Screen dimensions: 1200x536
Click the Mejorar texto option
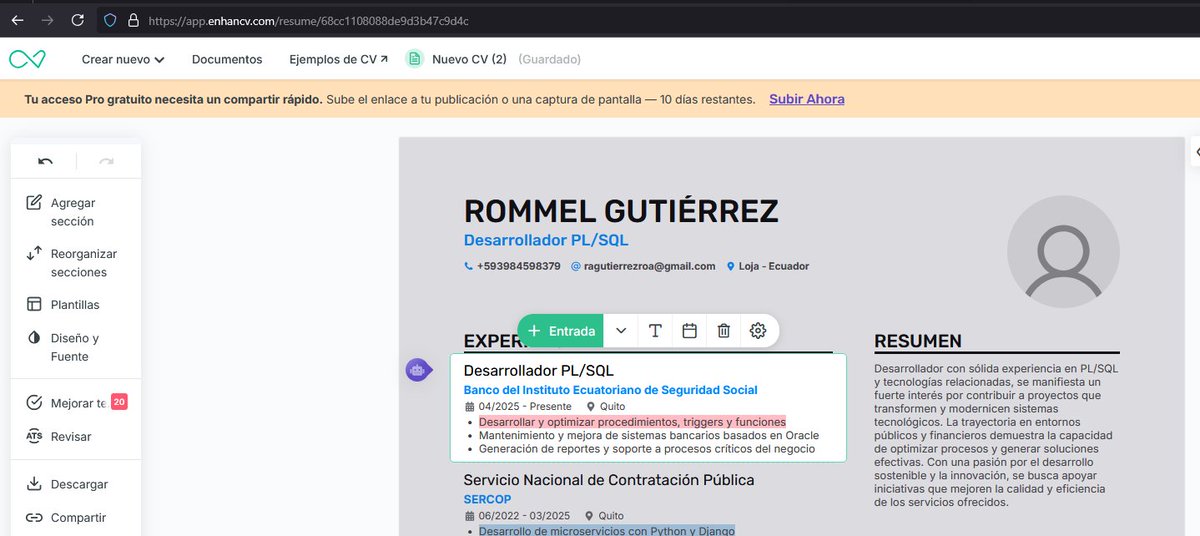point(65,403)
